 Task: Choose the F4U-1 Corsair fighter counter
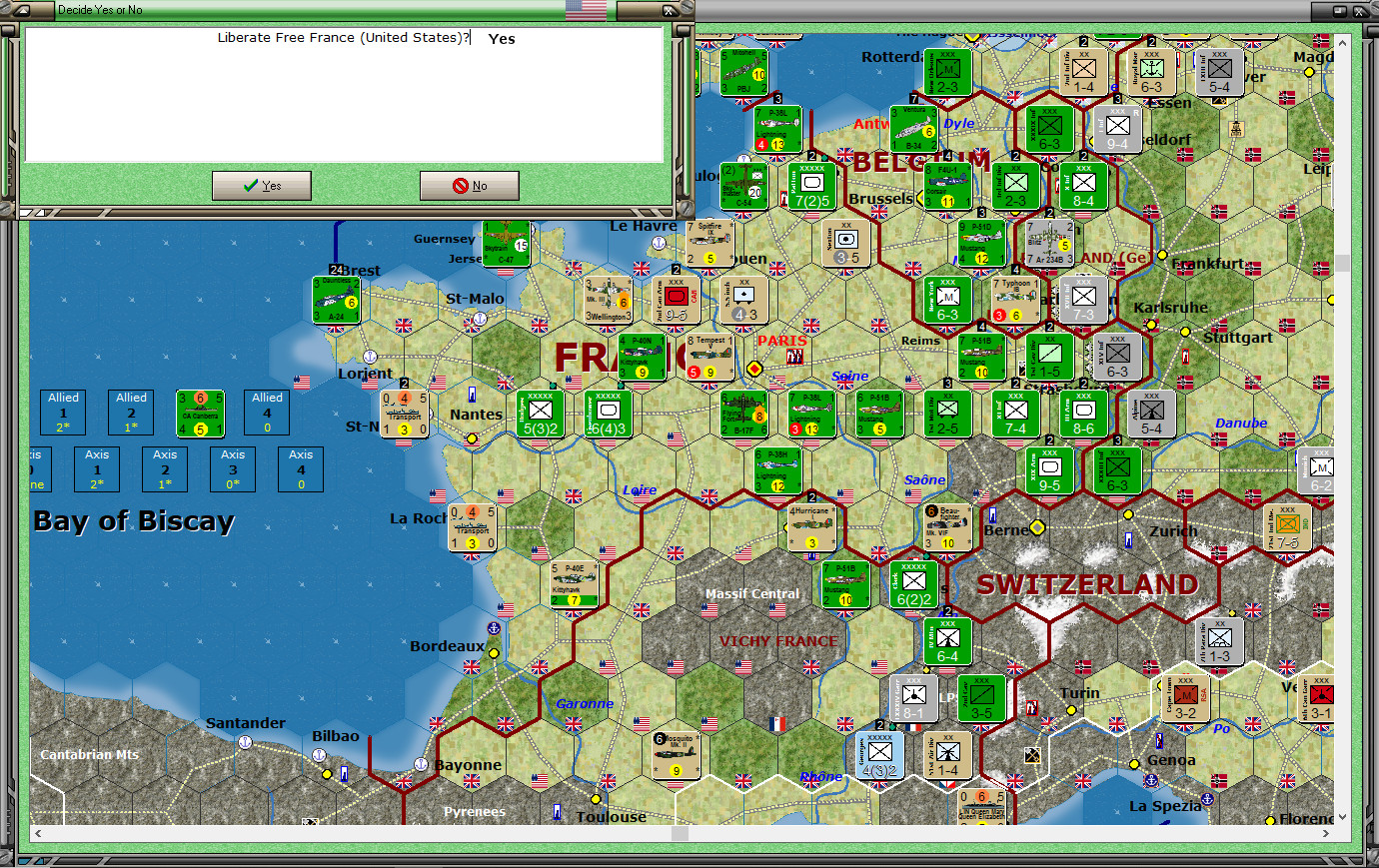(947, 186)
